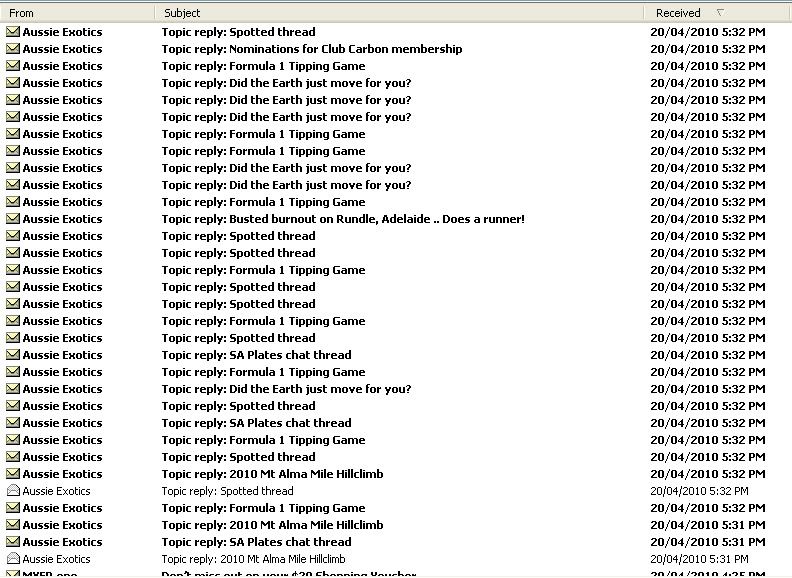The image size is (792, 578).
Task: Click envelope icon of the topmost Spotted thread email
Action: click(x=13, y=32)
